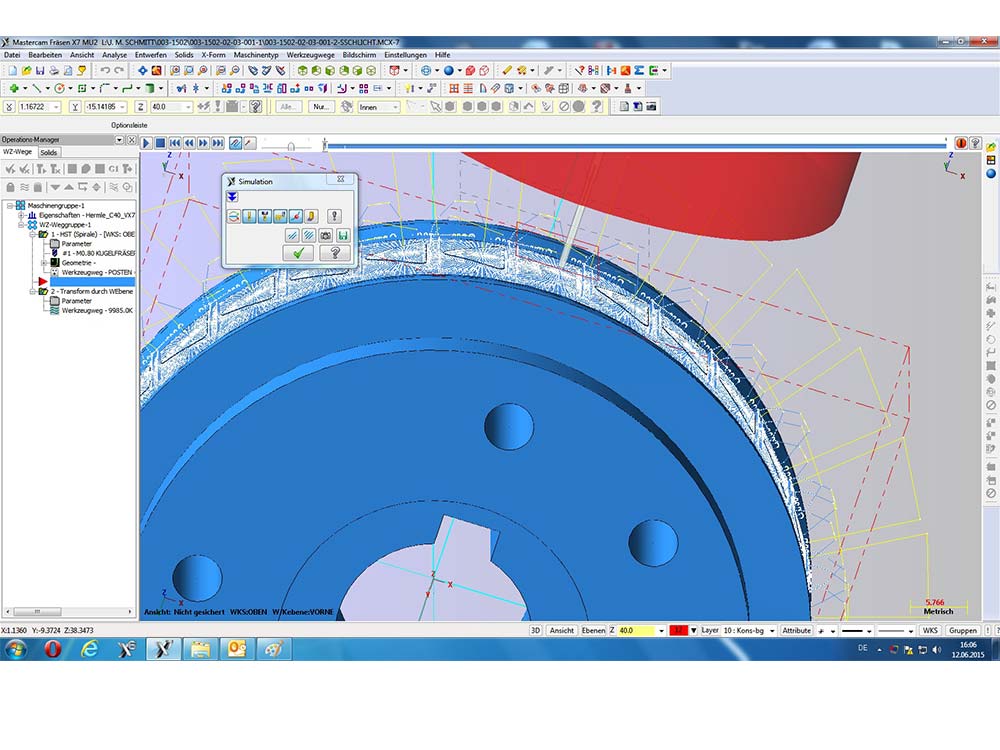Toggle the 3D mode button in status bar

coord(535,631)
